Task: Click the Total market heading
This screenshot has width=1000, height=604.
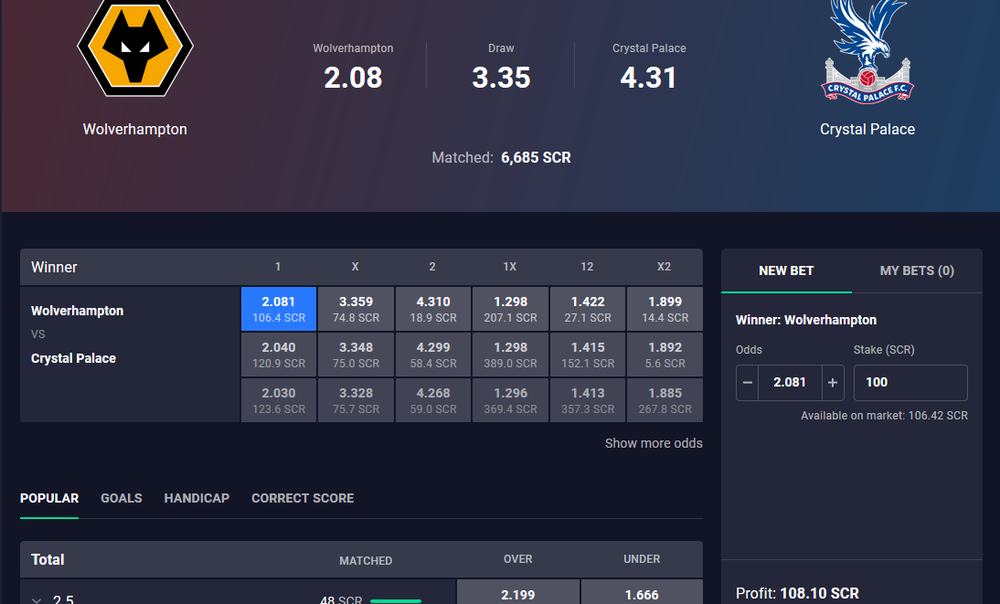Action: tap(48, 559)
